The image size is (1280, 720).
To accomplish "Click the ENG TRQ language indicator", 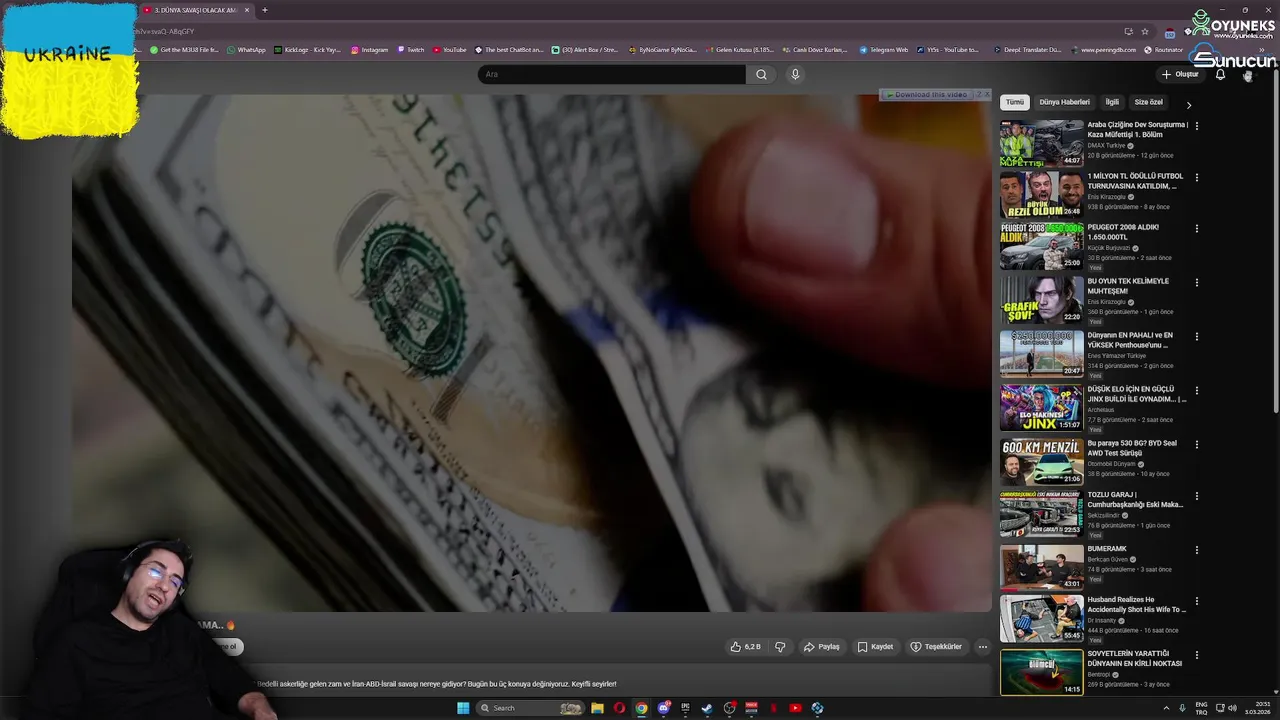I will click(x=1201, y=708).
